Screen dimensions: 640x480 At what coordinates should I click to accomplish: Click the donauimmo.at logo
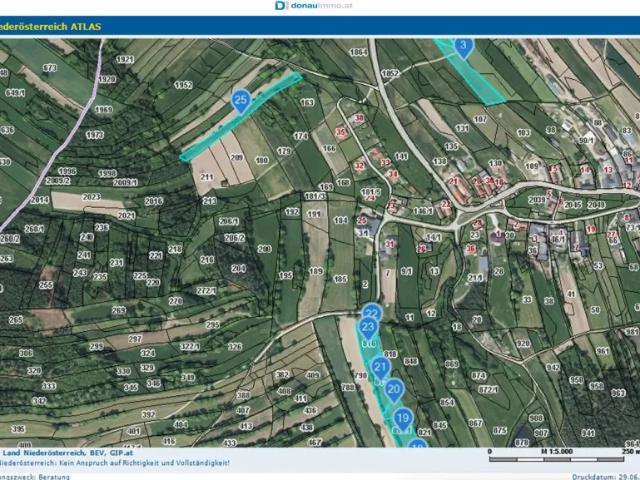coord(313,5)
